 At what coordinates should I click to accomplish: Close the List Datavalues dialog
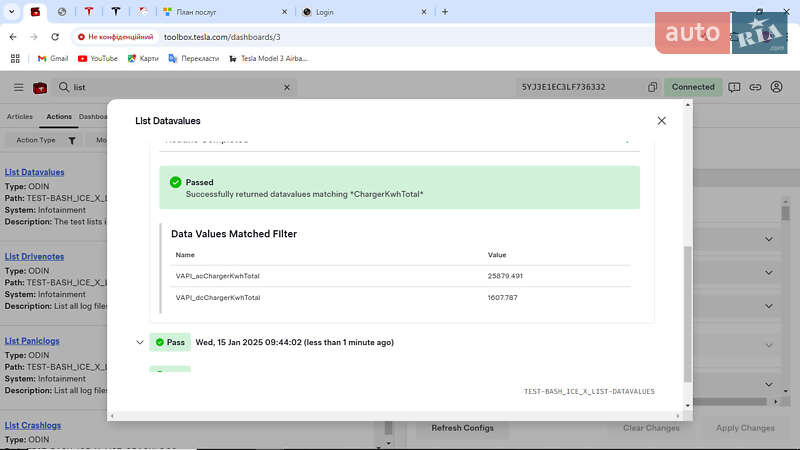pyautogui.click(x=661, y=121)
